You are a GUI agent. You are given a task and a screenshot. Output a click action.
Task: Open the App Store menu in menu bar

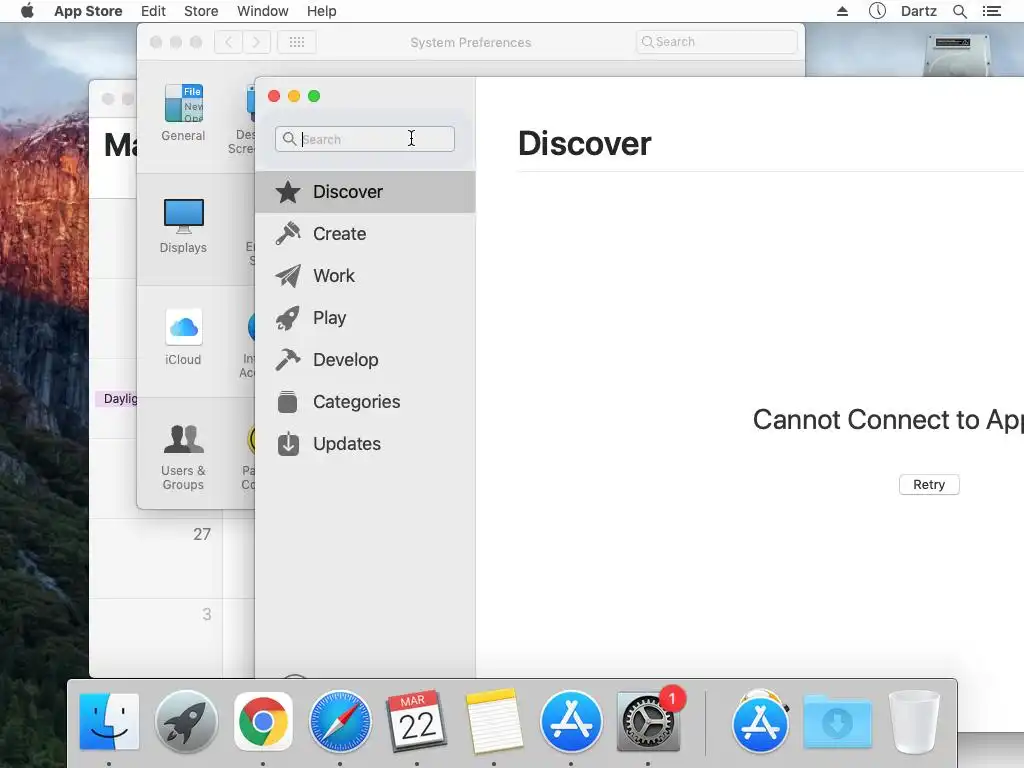(x=88, y=11)
